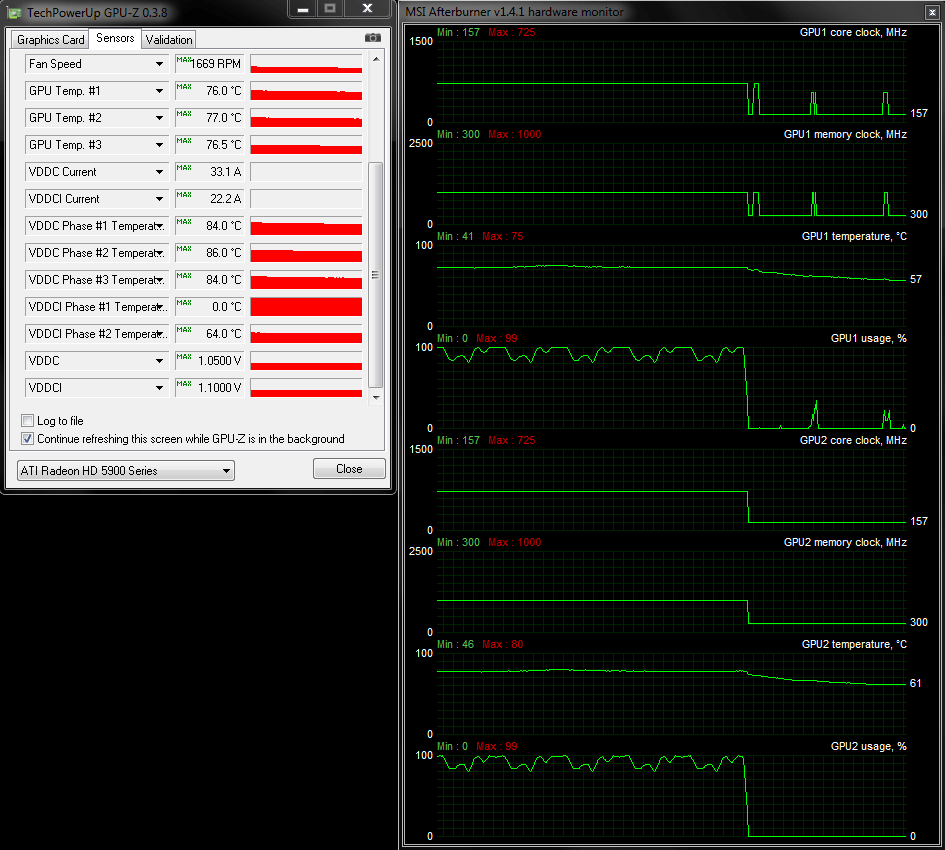Click the GPU2 usage graph in Afterburner
This screenshot has height=850, width=945.
click(671, 795)
